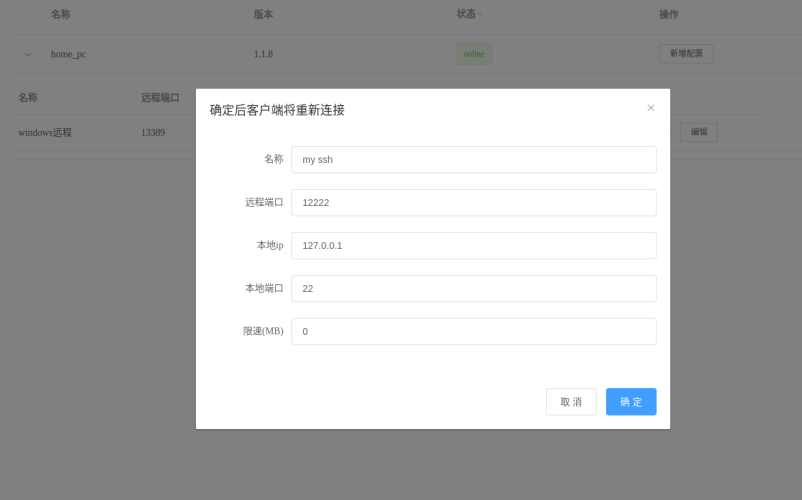
Task: Click the 取消 cancel button
Action: (x=571, y=402)
